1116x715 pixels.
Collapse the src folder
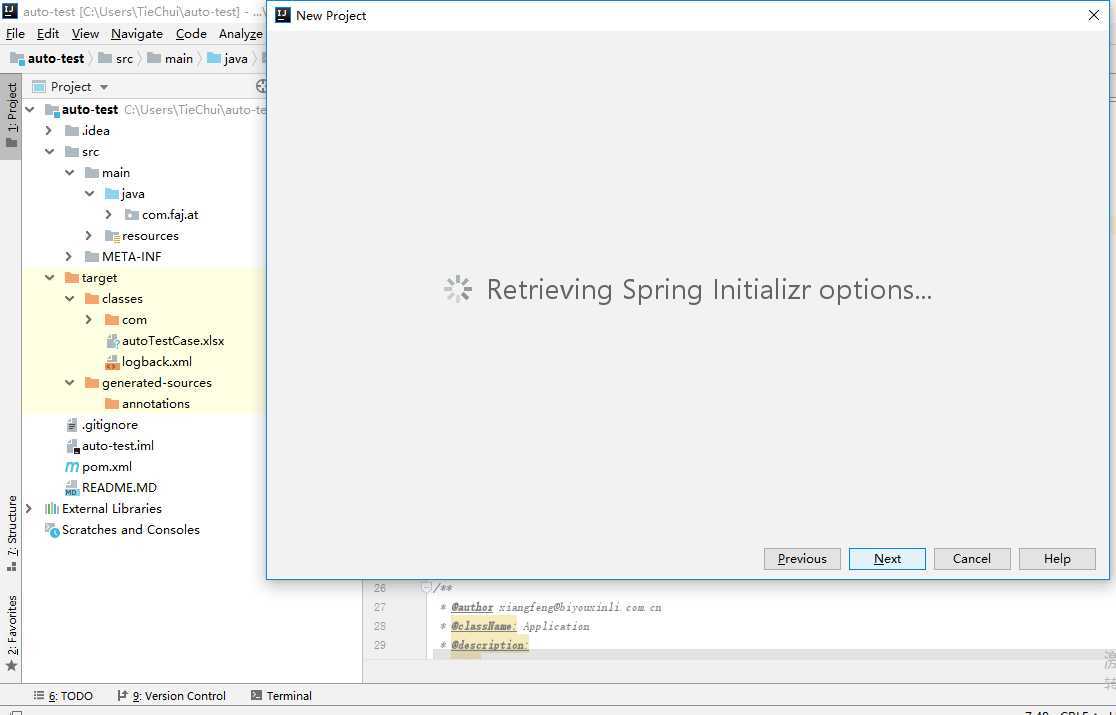click(x=49, y=152)
